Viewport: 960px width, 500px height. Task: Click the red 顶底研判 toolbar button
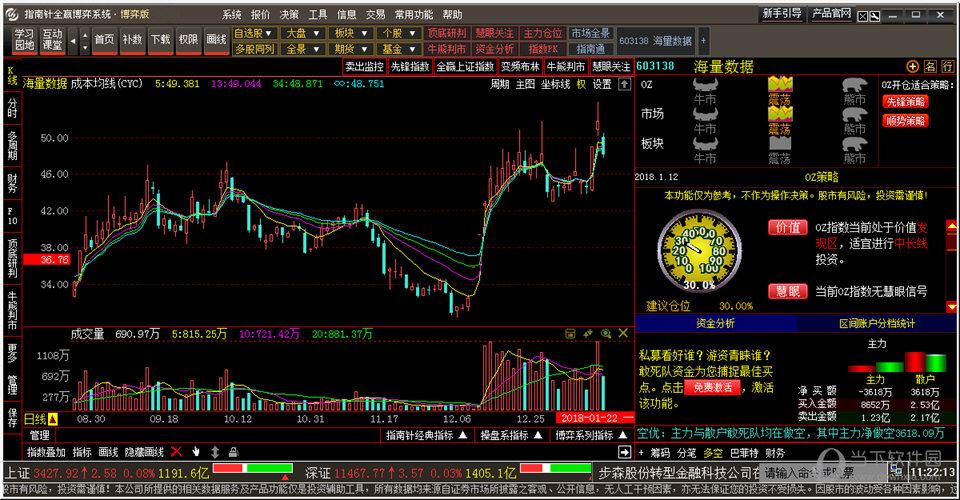click(447, 33)
